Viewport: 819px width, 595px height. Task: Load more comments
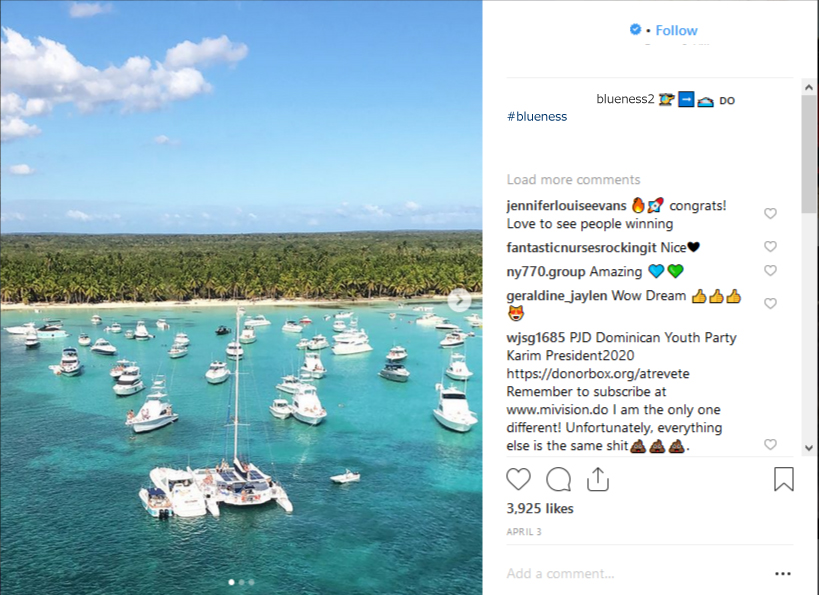[x=573, y=180]
